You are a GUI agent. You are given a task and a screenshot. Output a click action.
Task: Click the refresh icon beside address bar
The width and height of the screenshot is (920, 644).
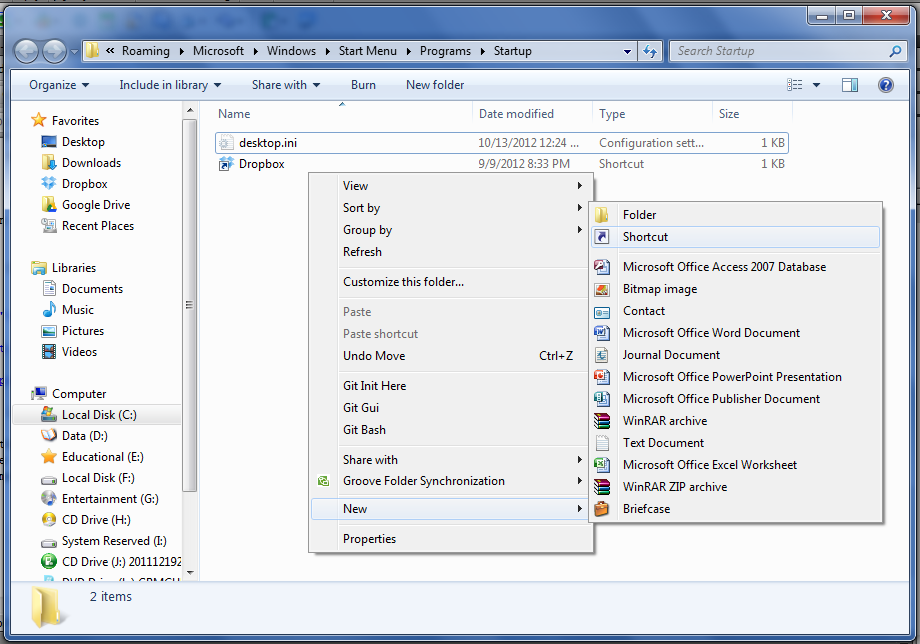coord(650,51)
